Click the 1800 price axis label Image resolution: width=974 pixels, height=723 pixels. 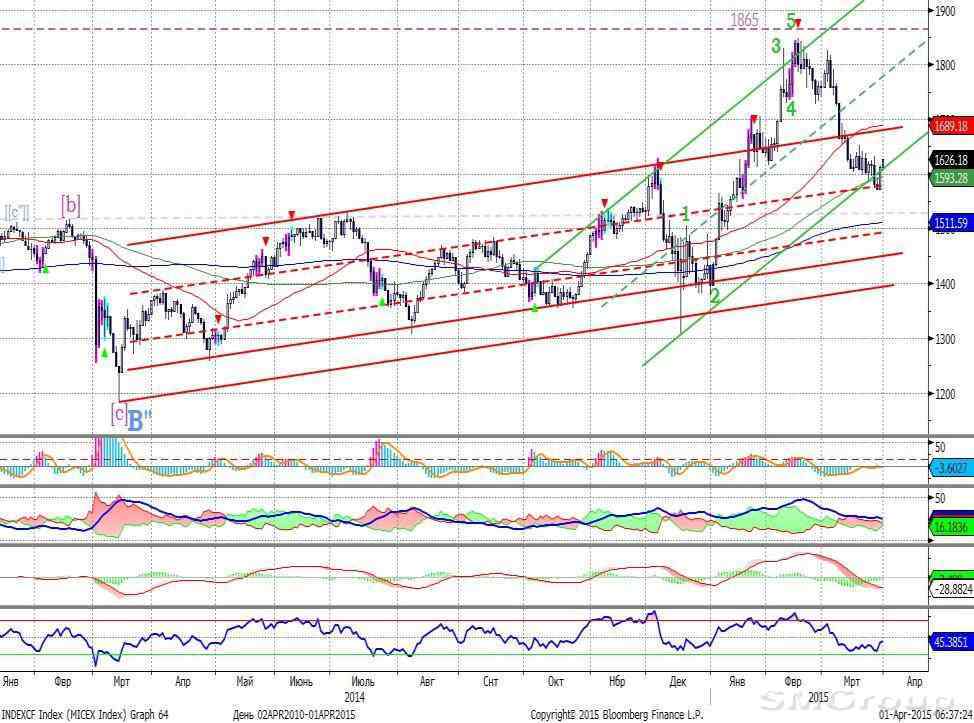point(945,65)
